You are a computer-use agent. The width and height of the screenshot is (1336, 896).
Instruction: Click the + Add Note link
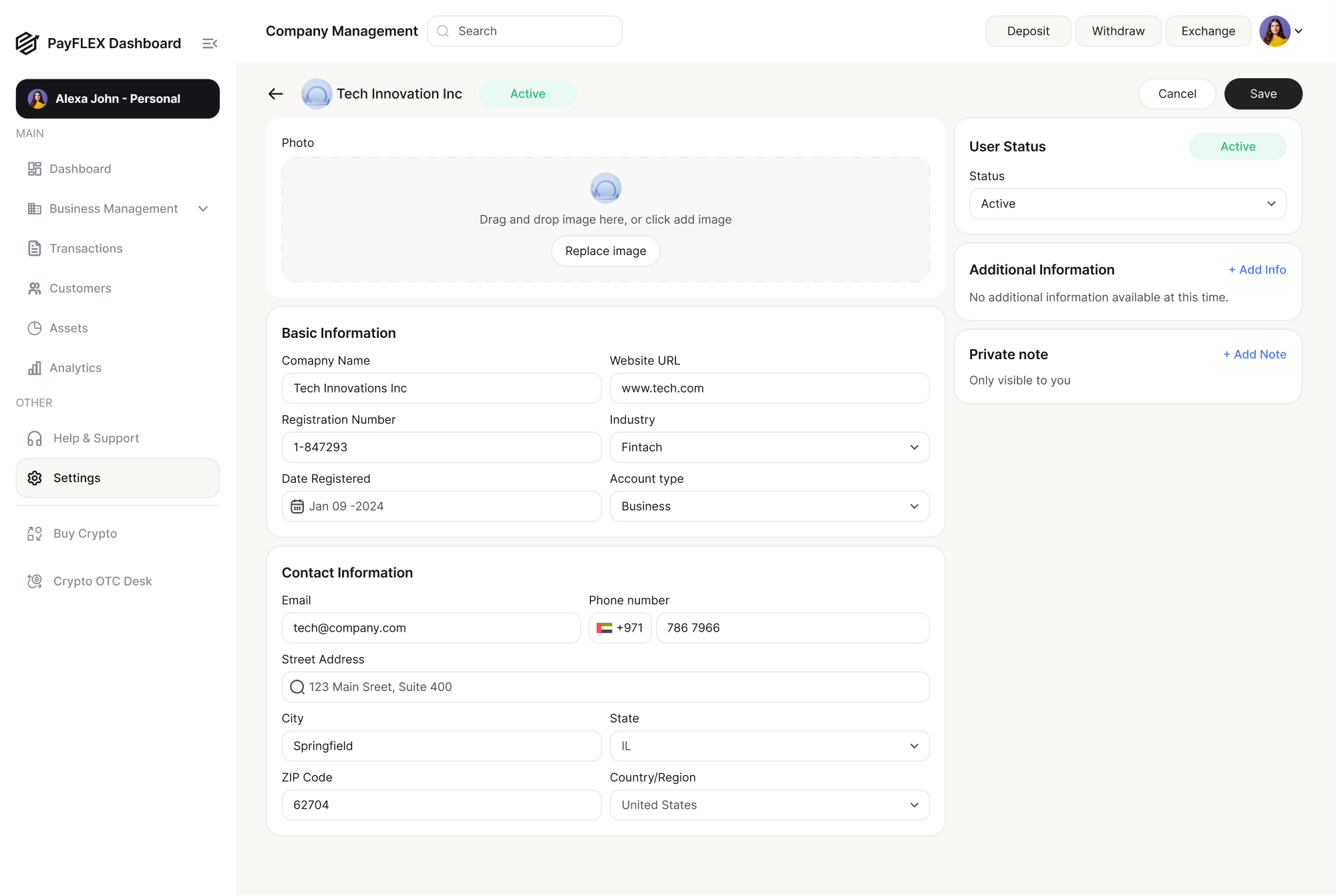click(x=1255, y=355)
